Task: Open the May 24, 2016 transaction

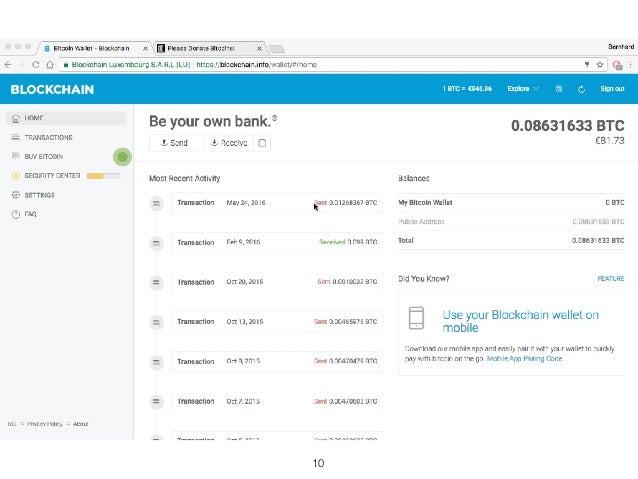Action: (x=277, y=203)
